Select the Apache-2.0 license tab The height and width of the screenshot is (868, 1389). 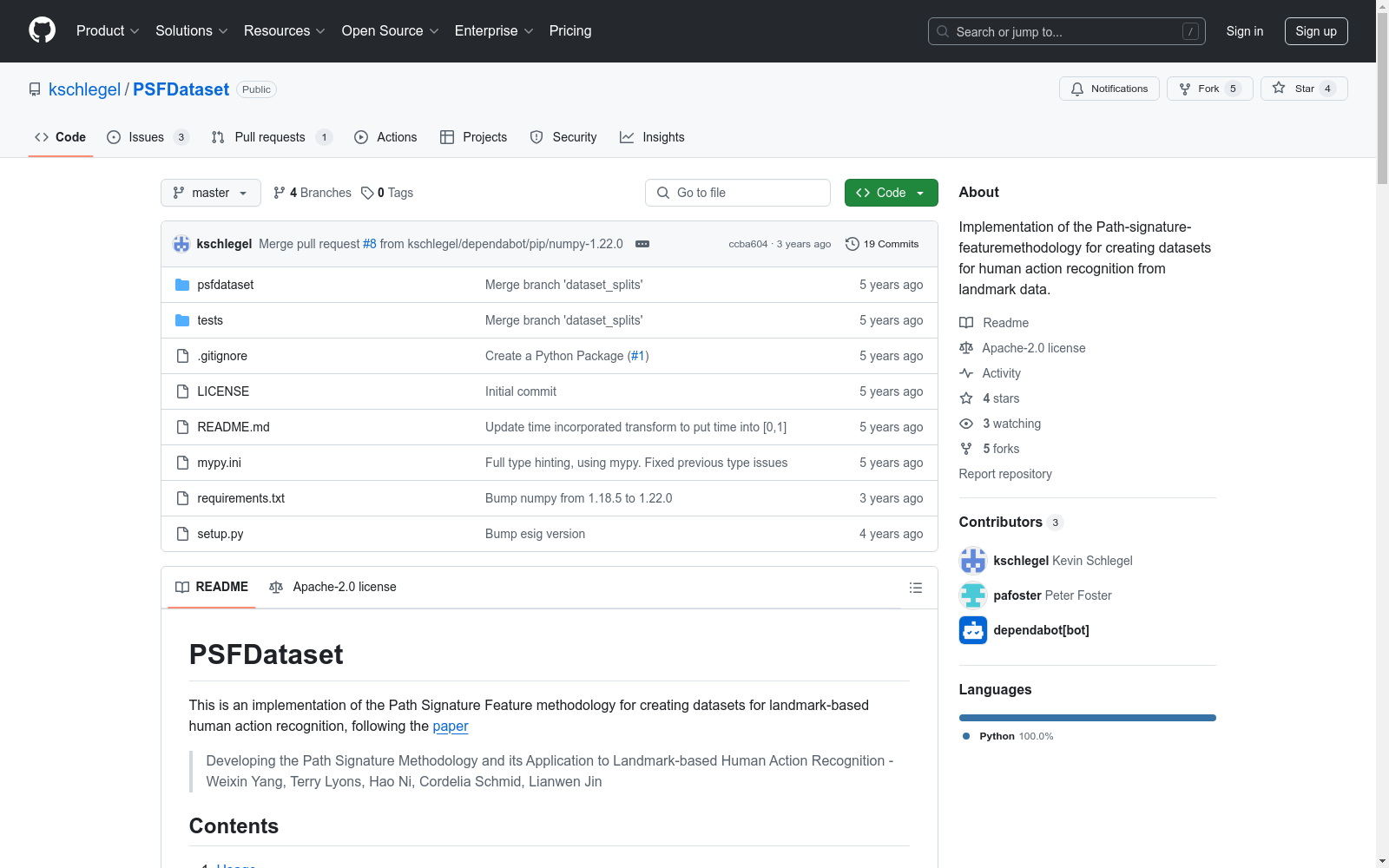point(332,588)
